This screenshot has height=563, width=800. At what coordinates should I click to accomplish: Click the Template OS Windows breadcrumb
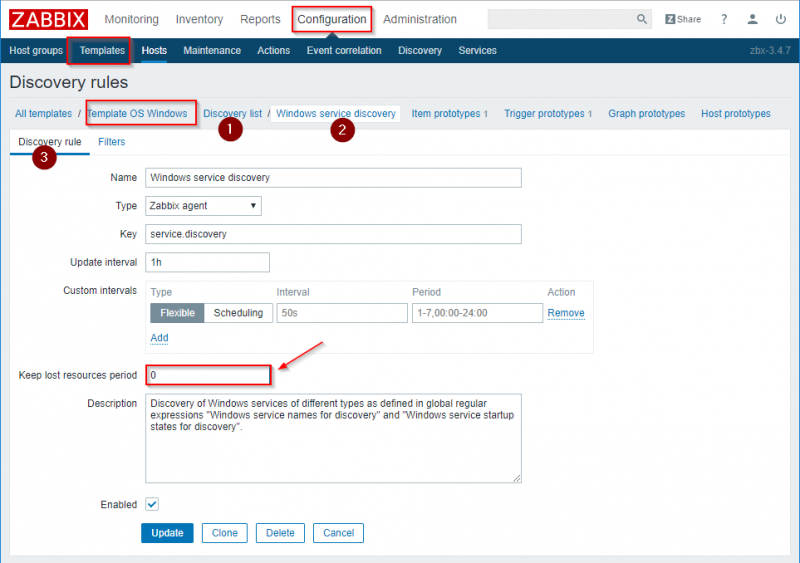click(x=137, y=113)
